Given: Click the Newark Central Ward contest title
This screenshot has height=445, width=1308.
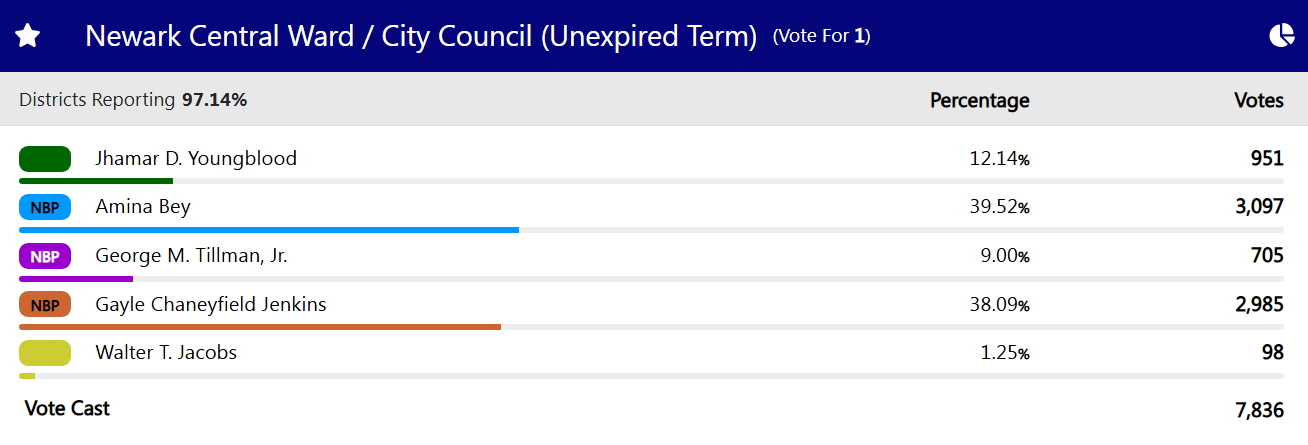Looking at the screenshot, I should (x=421, y=36).
